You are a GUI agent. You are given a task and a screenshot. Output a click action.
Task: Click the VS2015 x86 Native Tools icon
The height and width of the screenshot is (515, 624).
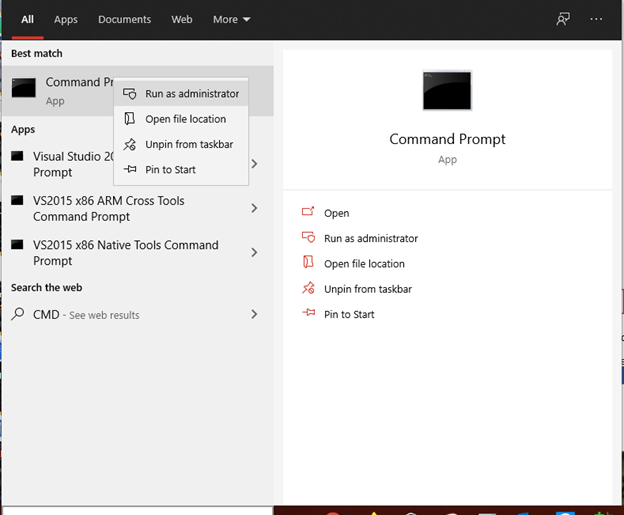[x=17, y=244]
